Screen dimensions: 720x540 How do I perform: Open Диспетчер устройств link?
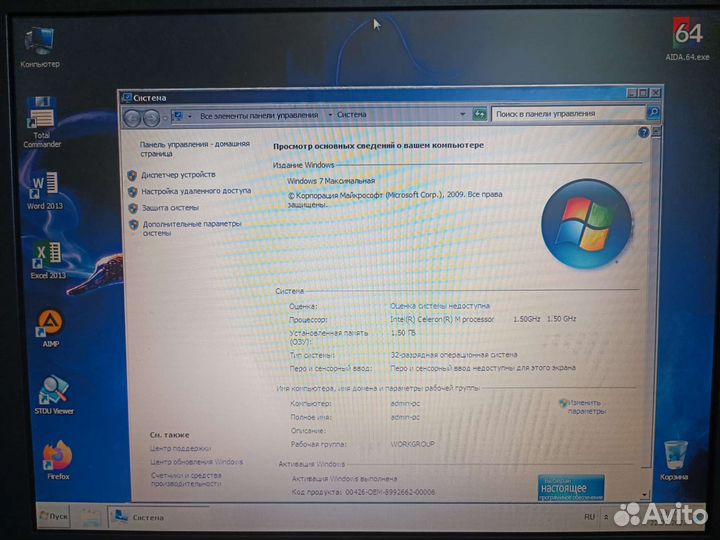pyautogui.click(x=178, y=174)
